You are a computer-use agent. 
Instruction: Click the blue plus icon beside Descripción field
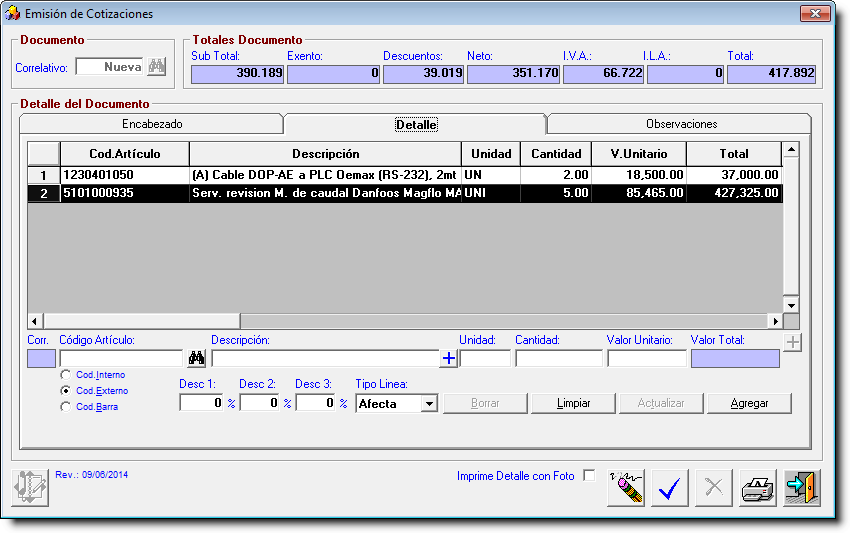[448, 358]
